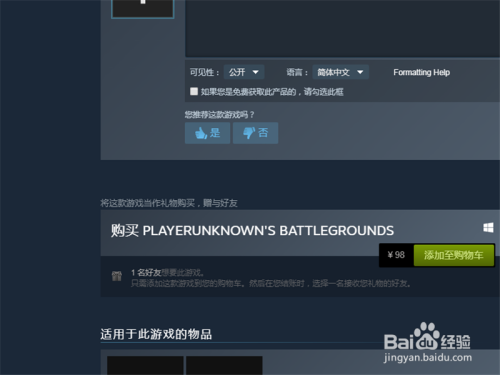This screenshot has width=500, height=375.
Task: Open the 可见性 公开 dropdown
Action: coord(244,72)
